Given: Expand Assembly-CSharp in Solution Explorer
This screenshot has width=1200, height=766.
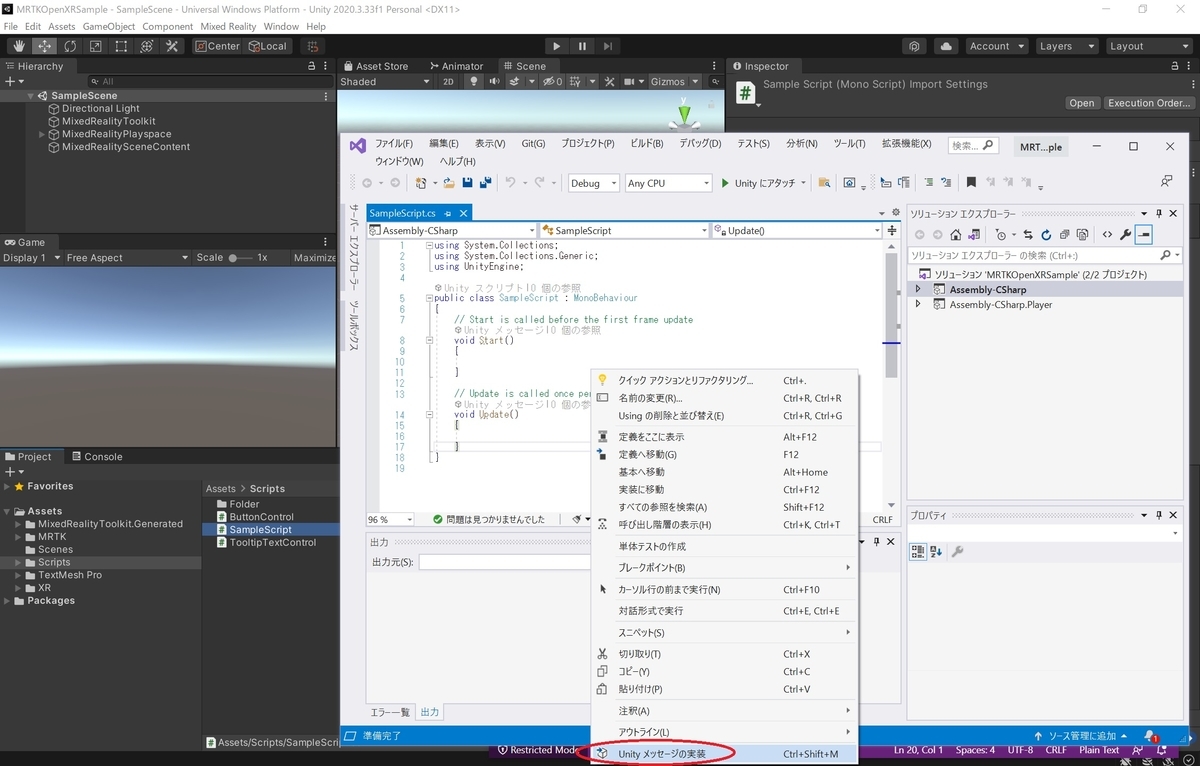Looking at the screenshot, I should tap(917, 289).
